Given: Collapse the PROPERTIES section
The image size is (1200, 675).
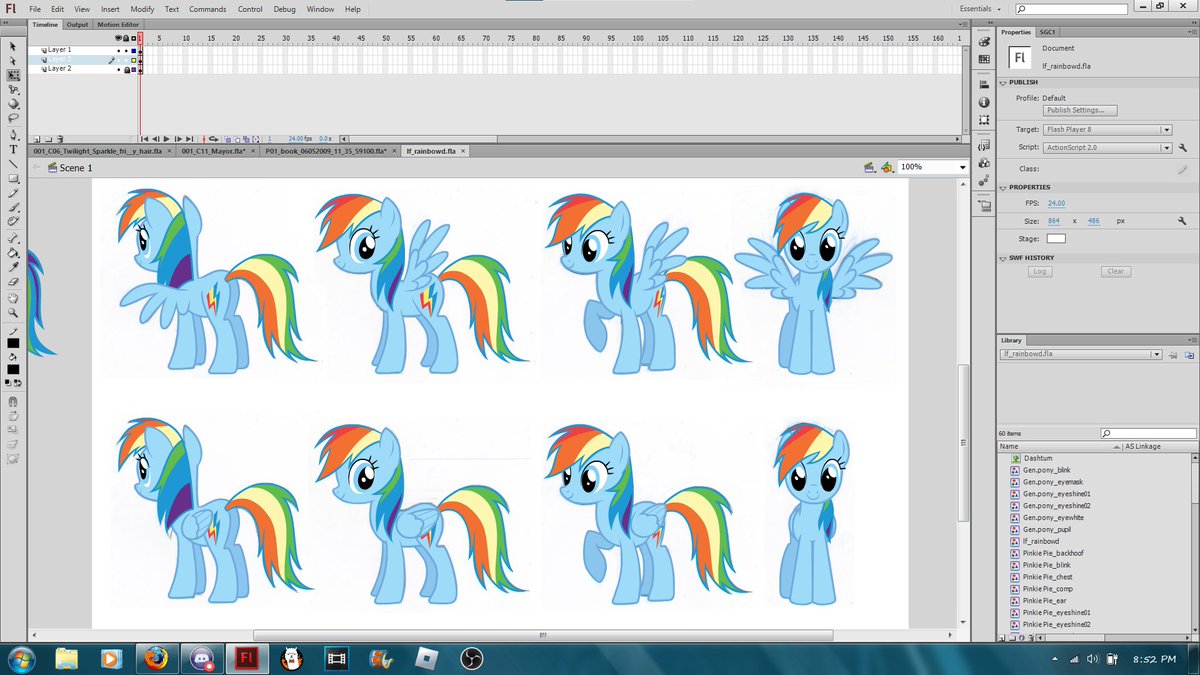Looking at the screenshot, I should [x=1003, y=187].
